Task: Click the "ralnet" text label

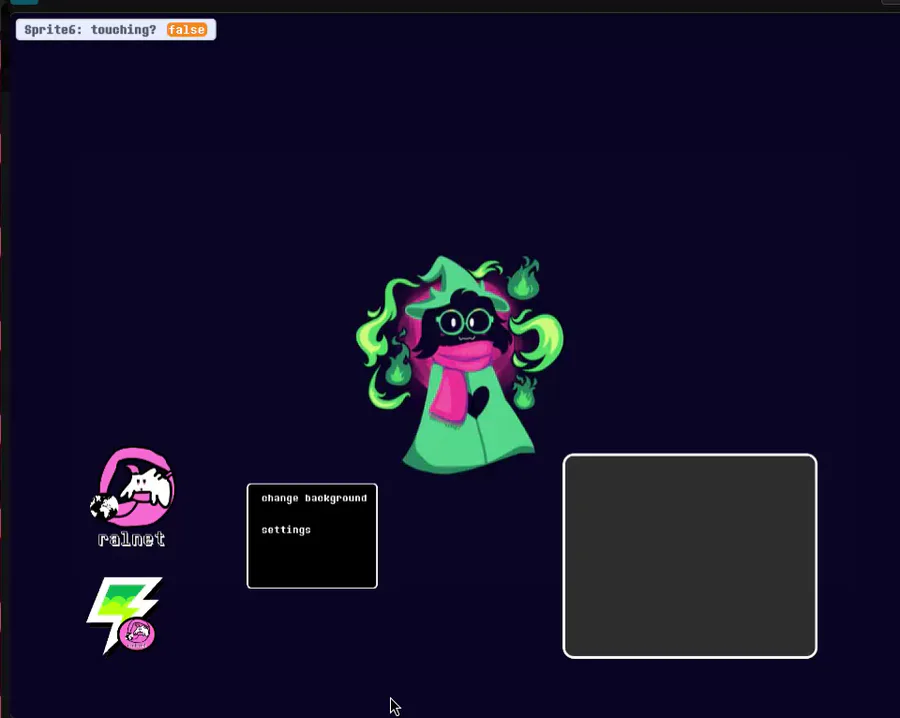Action: 131,539
